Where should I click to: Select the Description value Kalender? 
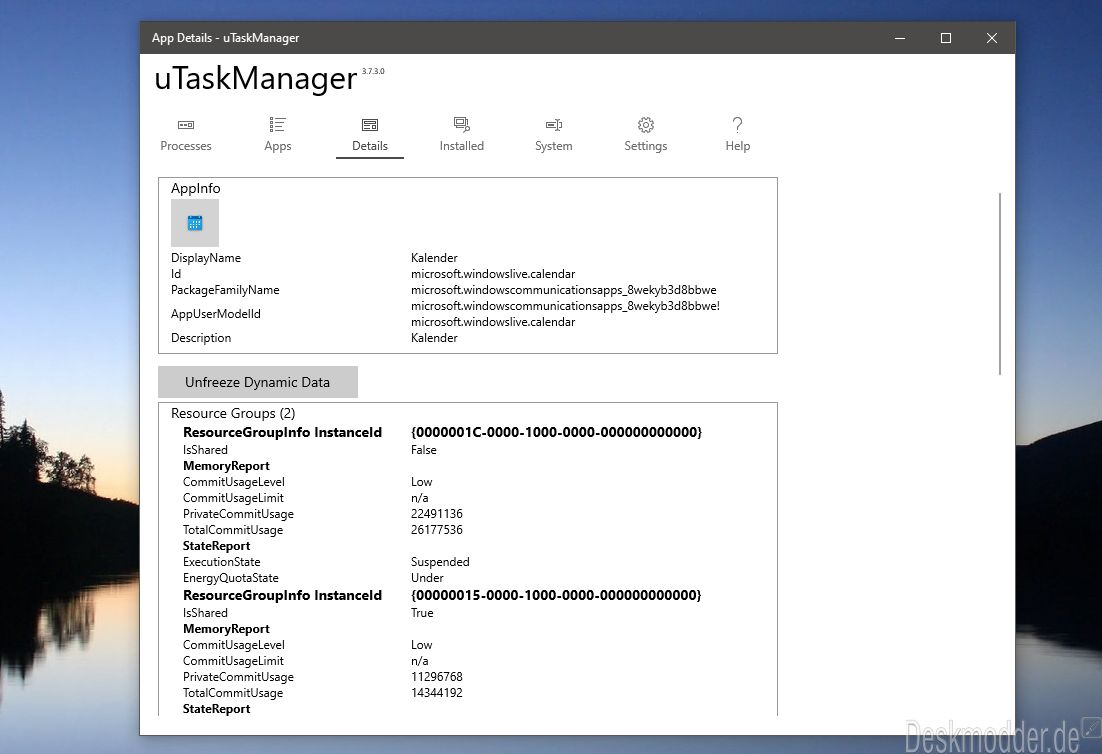click(x=434, y=338)
